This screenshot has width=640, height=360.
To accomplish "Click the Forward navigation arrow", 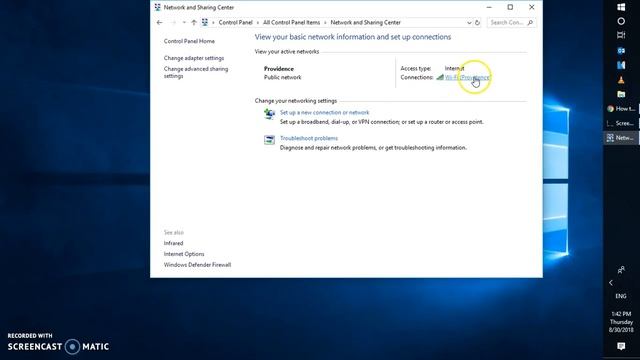I will pyautogui.click(x=173, y=22).
